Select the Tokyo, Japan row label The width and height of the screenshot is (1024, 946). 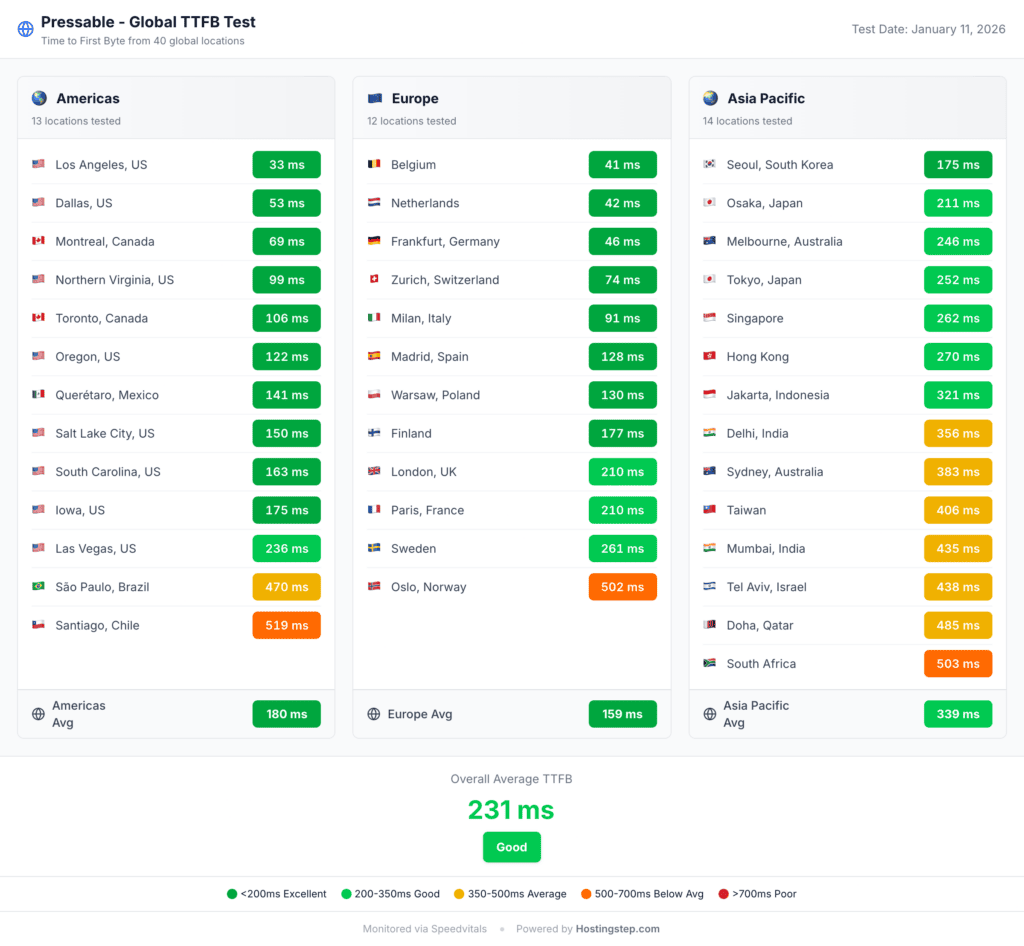tap(763, 280)
